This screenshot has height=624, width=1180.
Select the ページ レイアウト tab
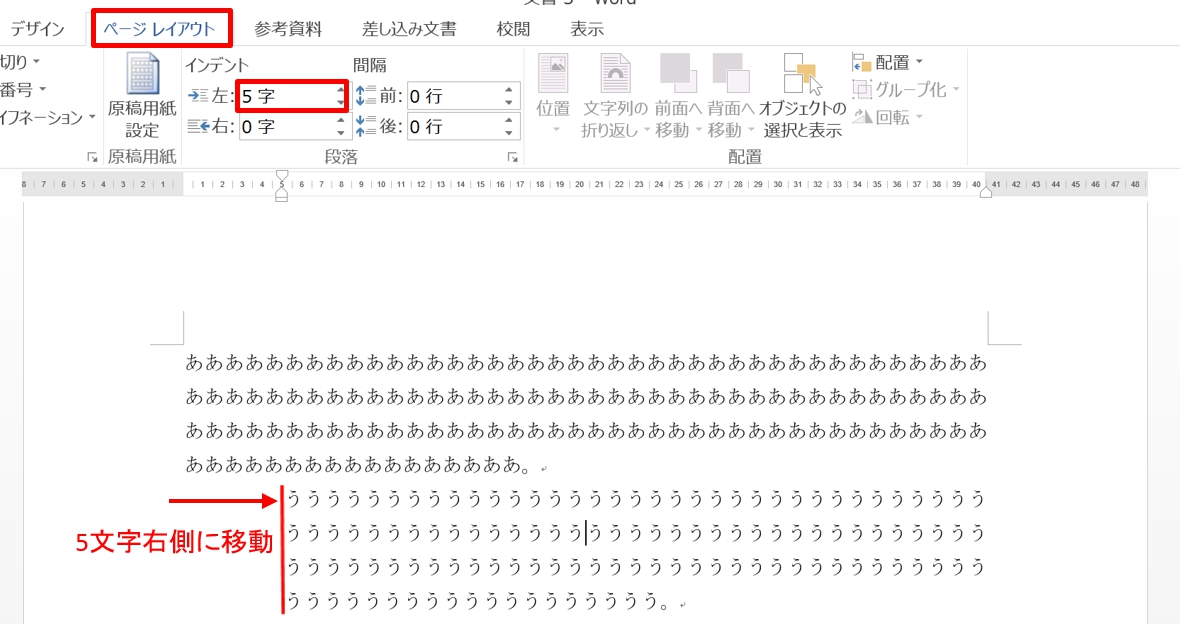point(160,29)
